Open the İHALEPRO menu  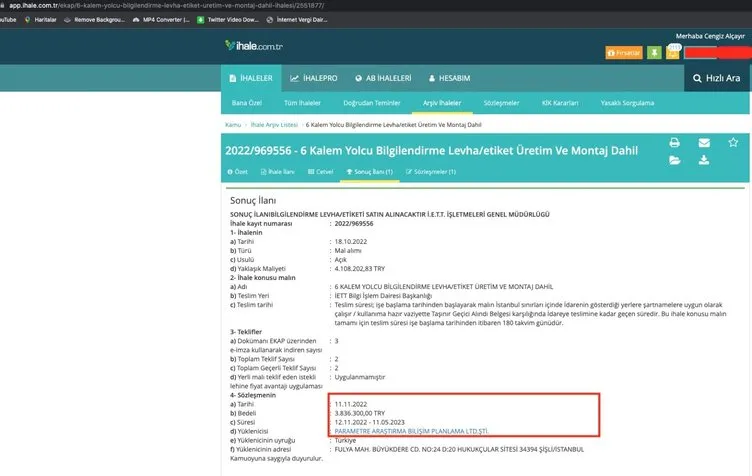tap(315, 78)
